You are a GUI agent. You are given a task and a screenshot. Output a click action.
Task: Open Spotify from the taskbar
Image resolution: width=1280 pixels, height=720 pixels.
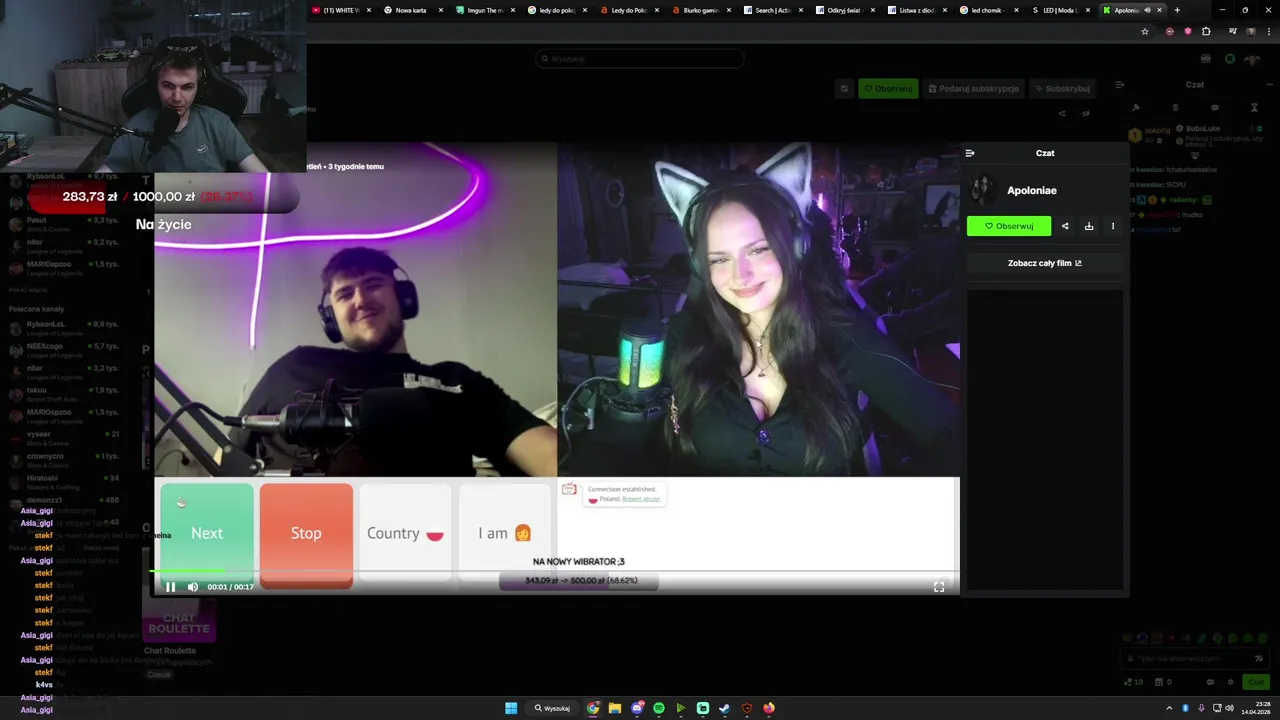point(659,708)
